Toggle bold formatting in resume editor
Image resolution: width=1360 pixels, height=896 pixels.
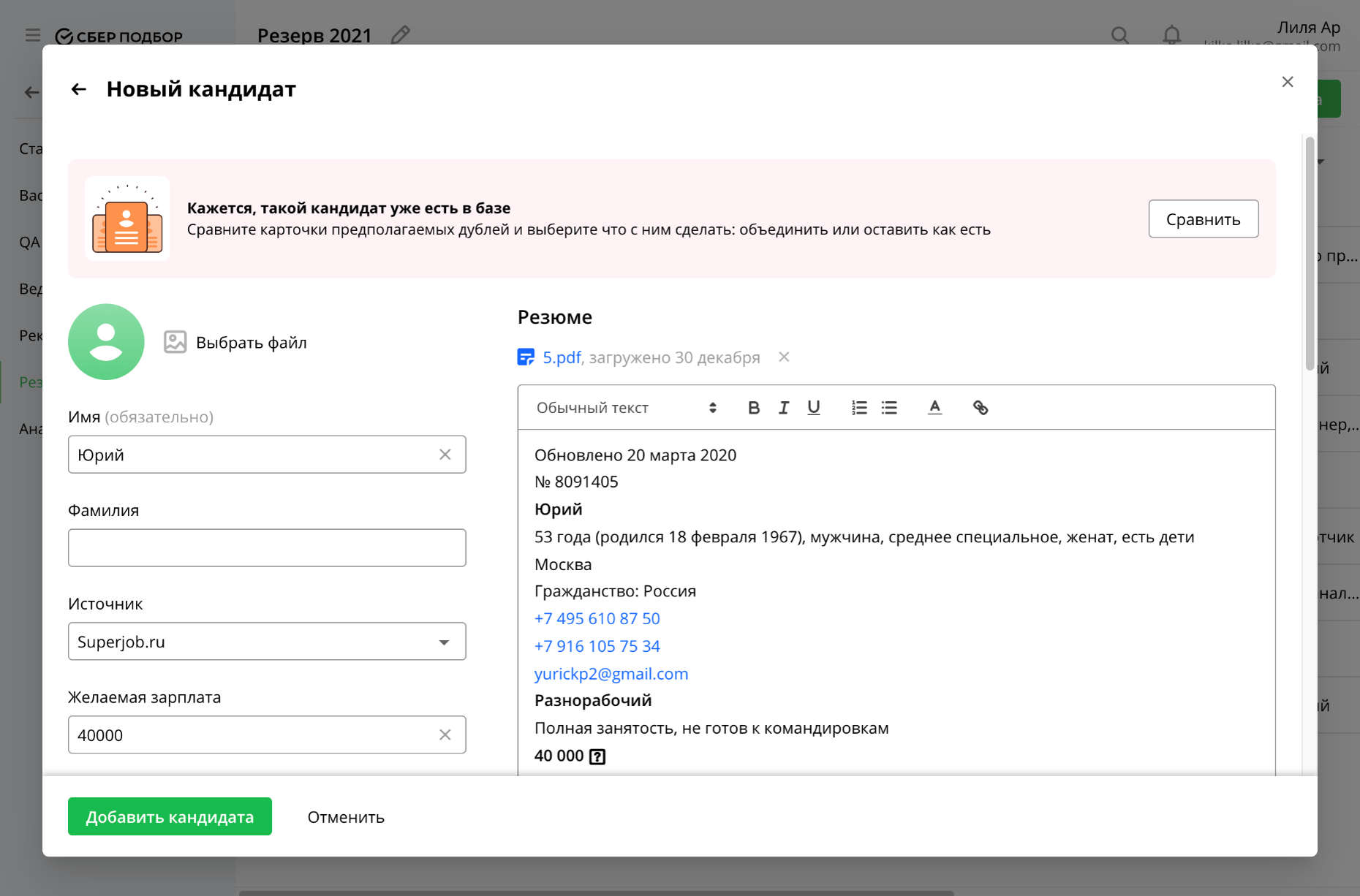(754, 408)
